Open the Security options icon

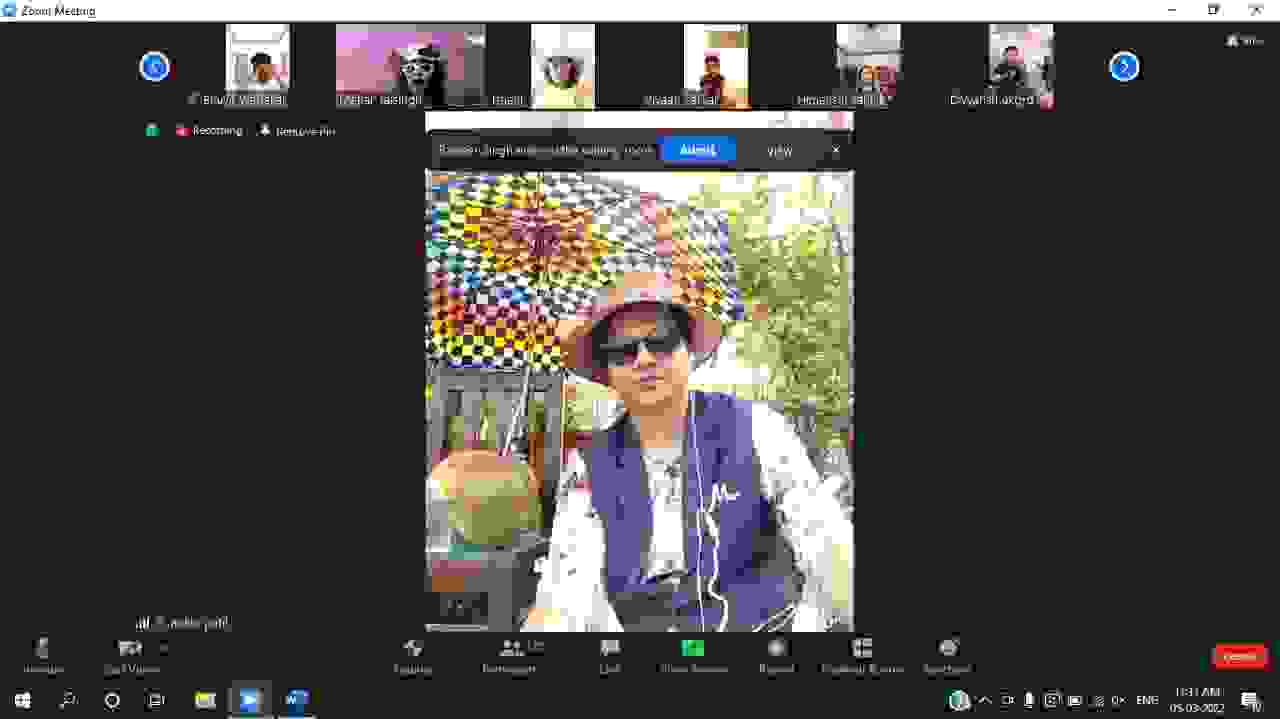click(413, 650)
